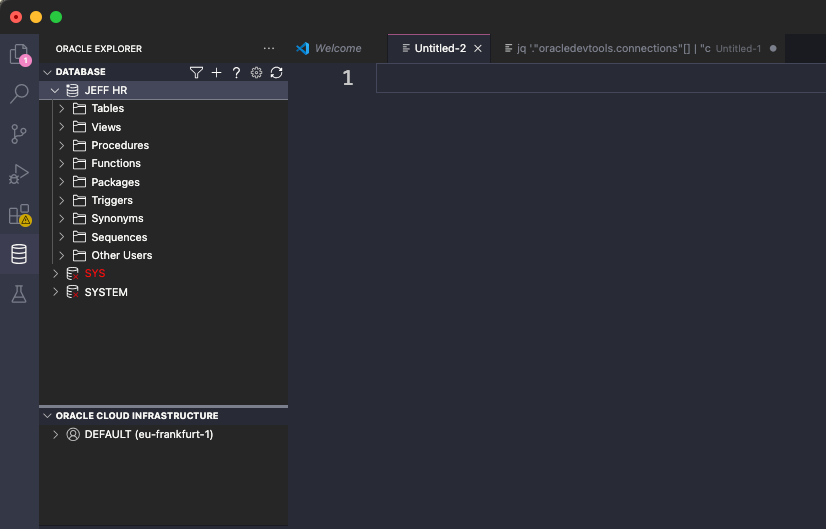Viewport: 826px width, 529px height.
Task: Expand the Packages node chevron
Action: tap(62, 182)
